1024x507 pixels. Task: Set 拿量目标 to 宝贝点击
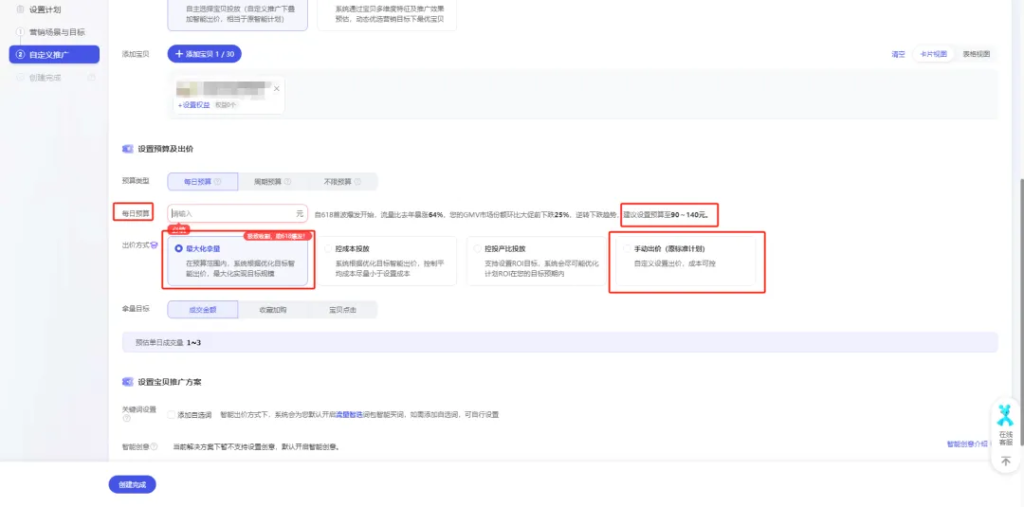pyautogui.click(x=342, y=310)
